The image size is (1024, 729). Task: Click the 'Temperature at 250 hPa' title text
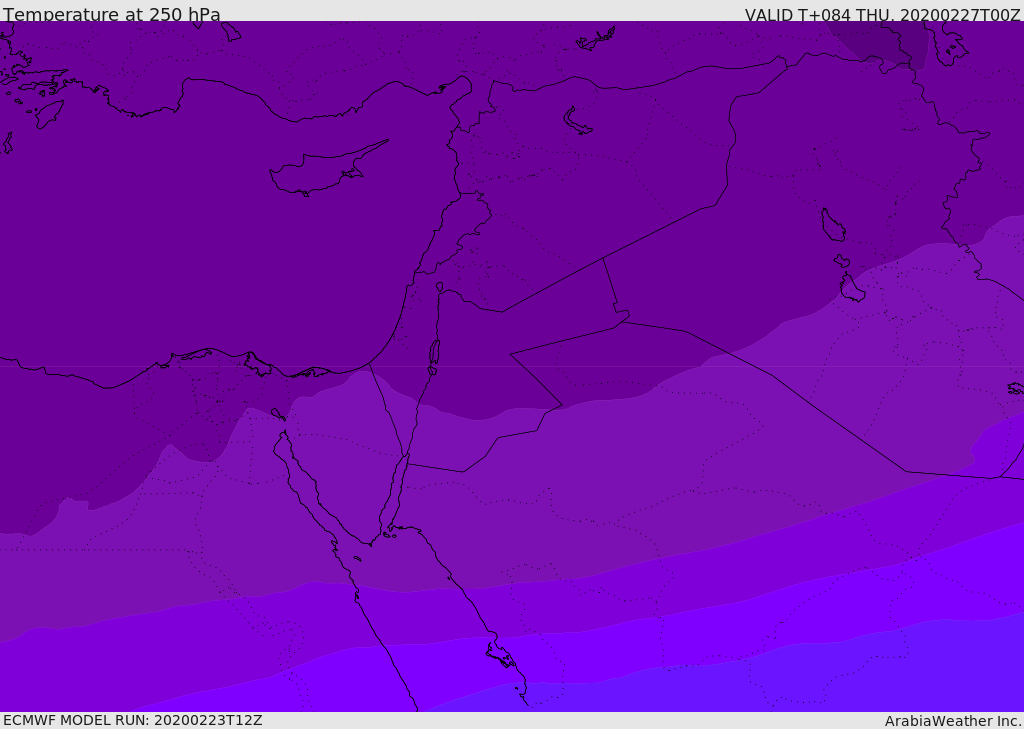coord(112,14)
